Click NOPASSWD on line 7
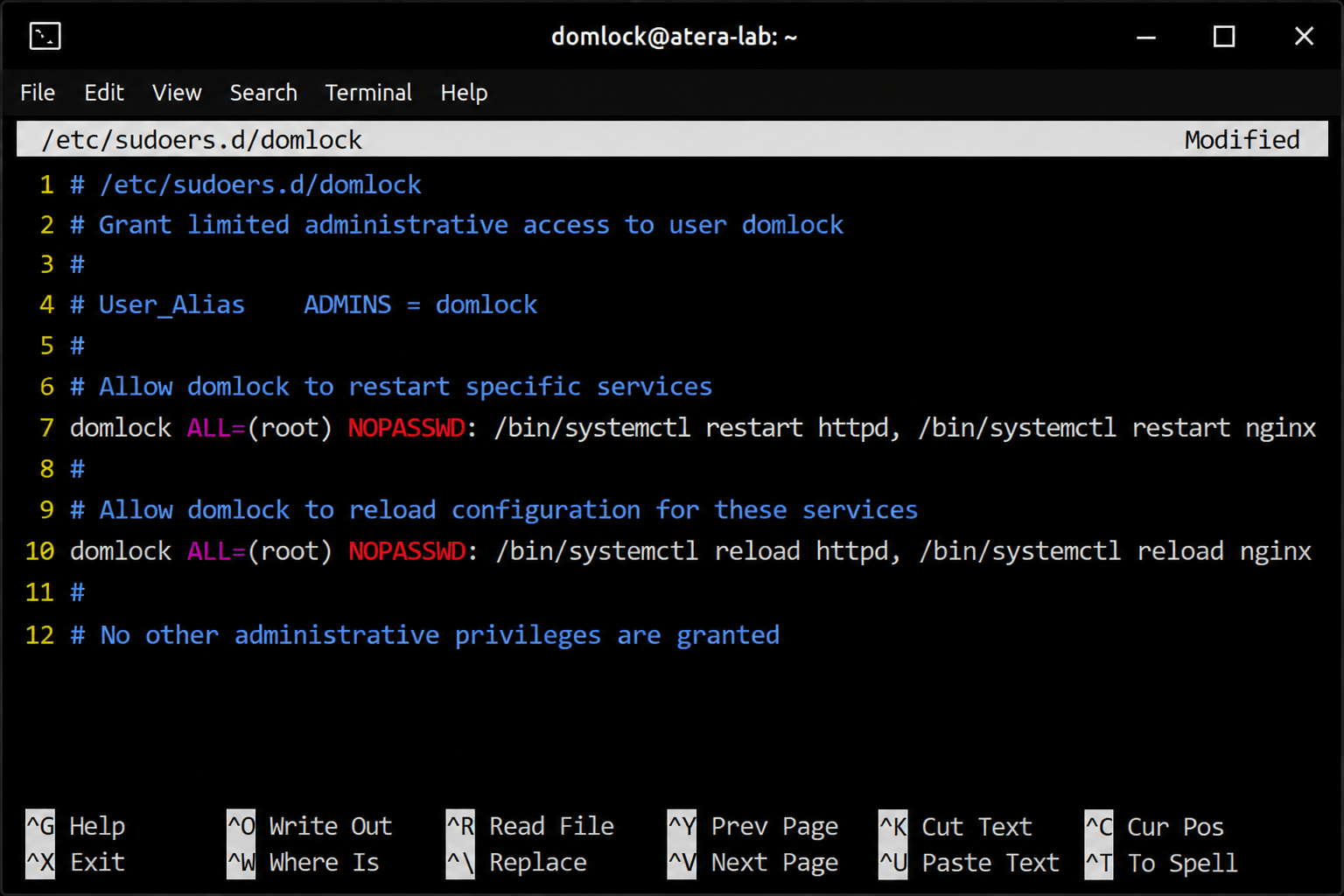Viewport: 1344px width, 896px height. click(x=407, y=428)
